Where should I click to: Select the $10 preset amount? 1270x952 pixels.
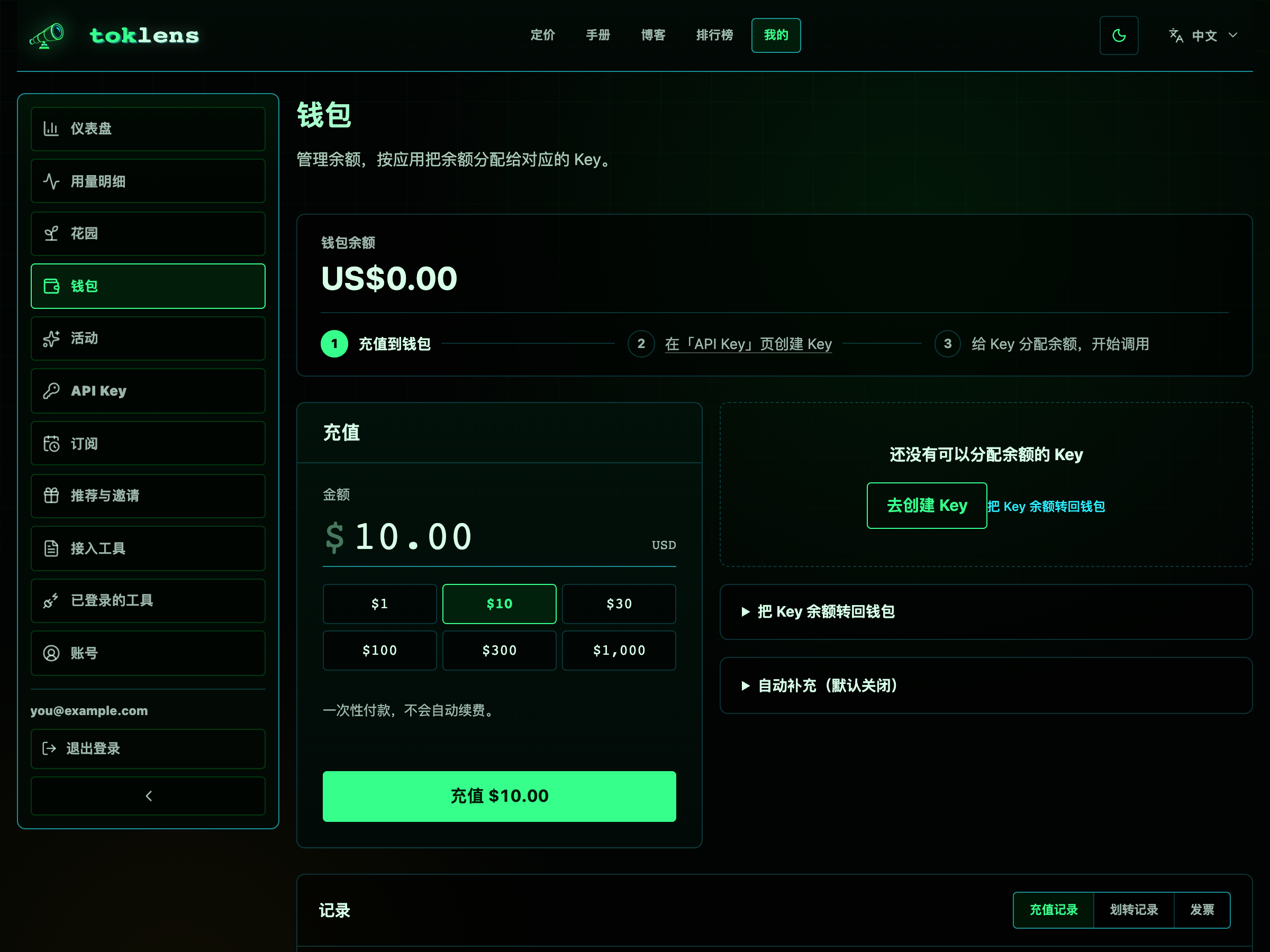499,603
